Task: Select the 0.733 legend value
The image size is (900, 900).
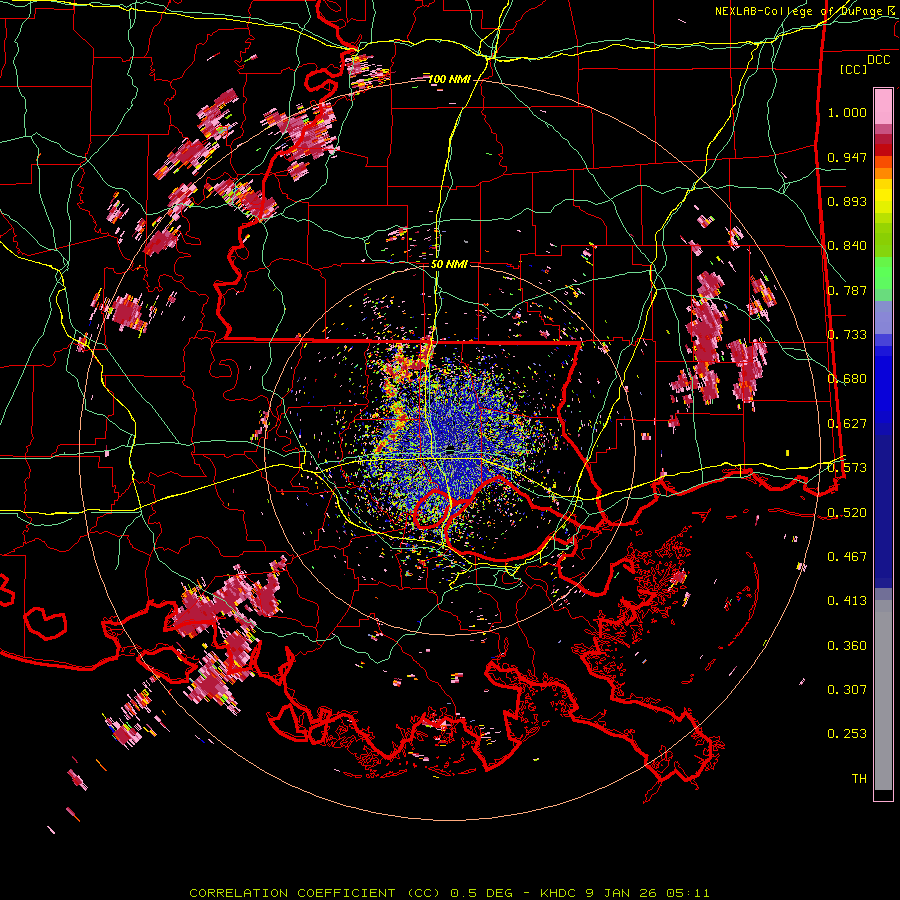Action: (847, 335)
